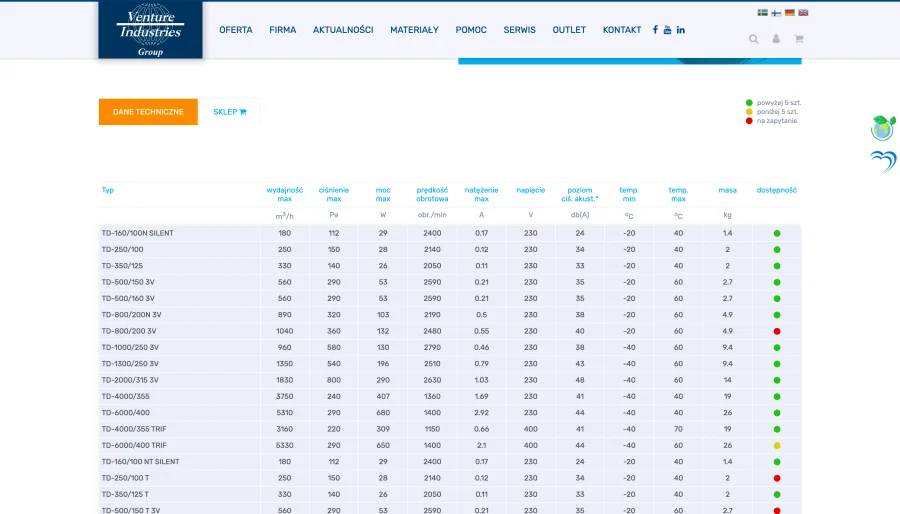This screenshot has width=900, height=514.
Task: Open the MATERIAŁY menu
Action: 414,30
